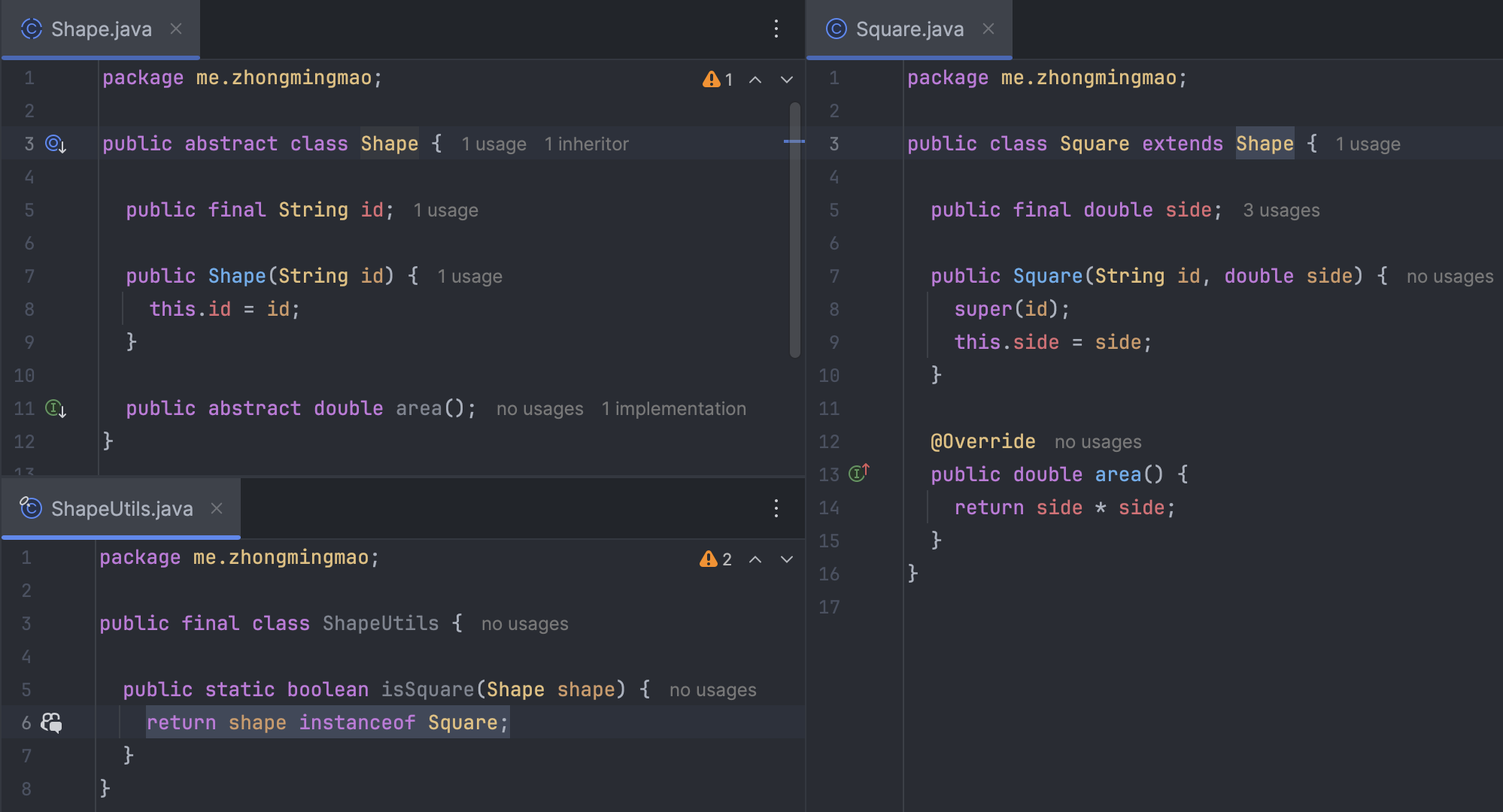The width and height of the screenshot is (1503, 812).
Task: Open tab options menu for ShapeUtils.java pane
Action: tap(776, 509)
